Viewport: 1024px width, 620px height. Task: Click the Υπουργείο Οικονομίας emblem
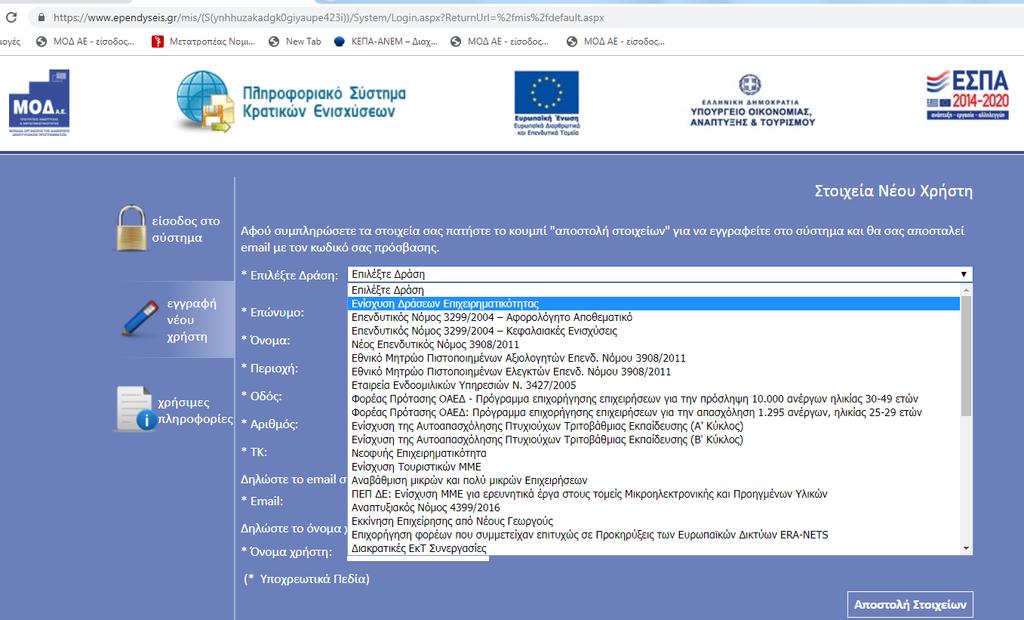pos(752,101)
